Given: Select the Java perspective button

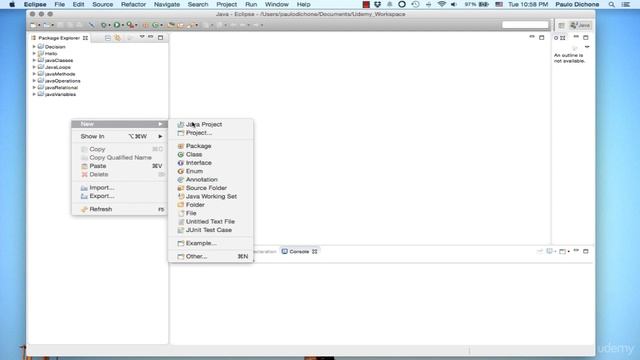Looking at the screenshot, I should [x=580, y=25].
